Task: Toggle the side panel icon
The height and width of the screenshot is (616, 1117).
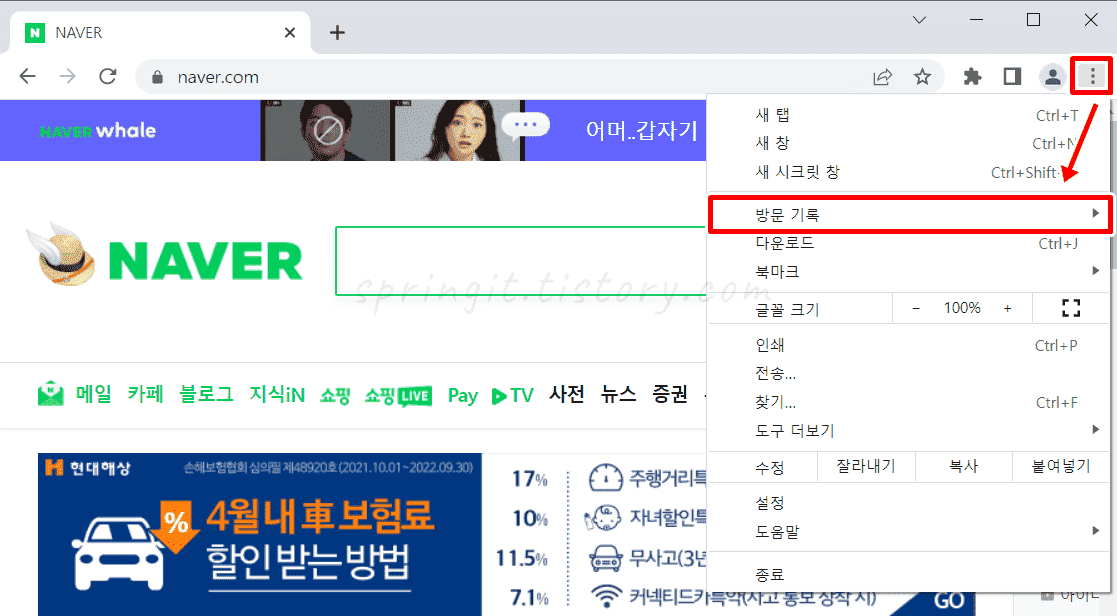Action: (x=1012, y=76)
